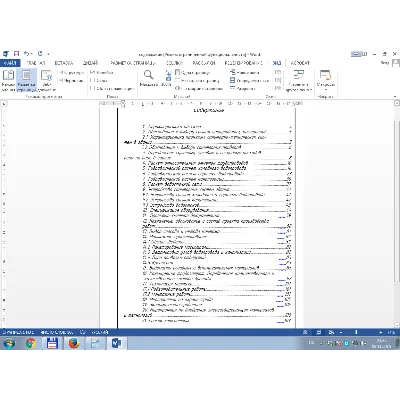
Task: Open Windows Start menu
Action: 9,343
